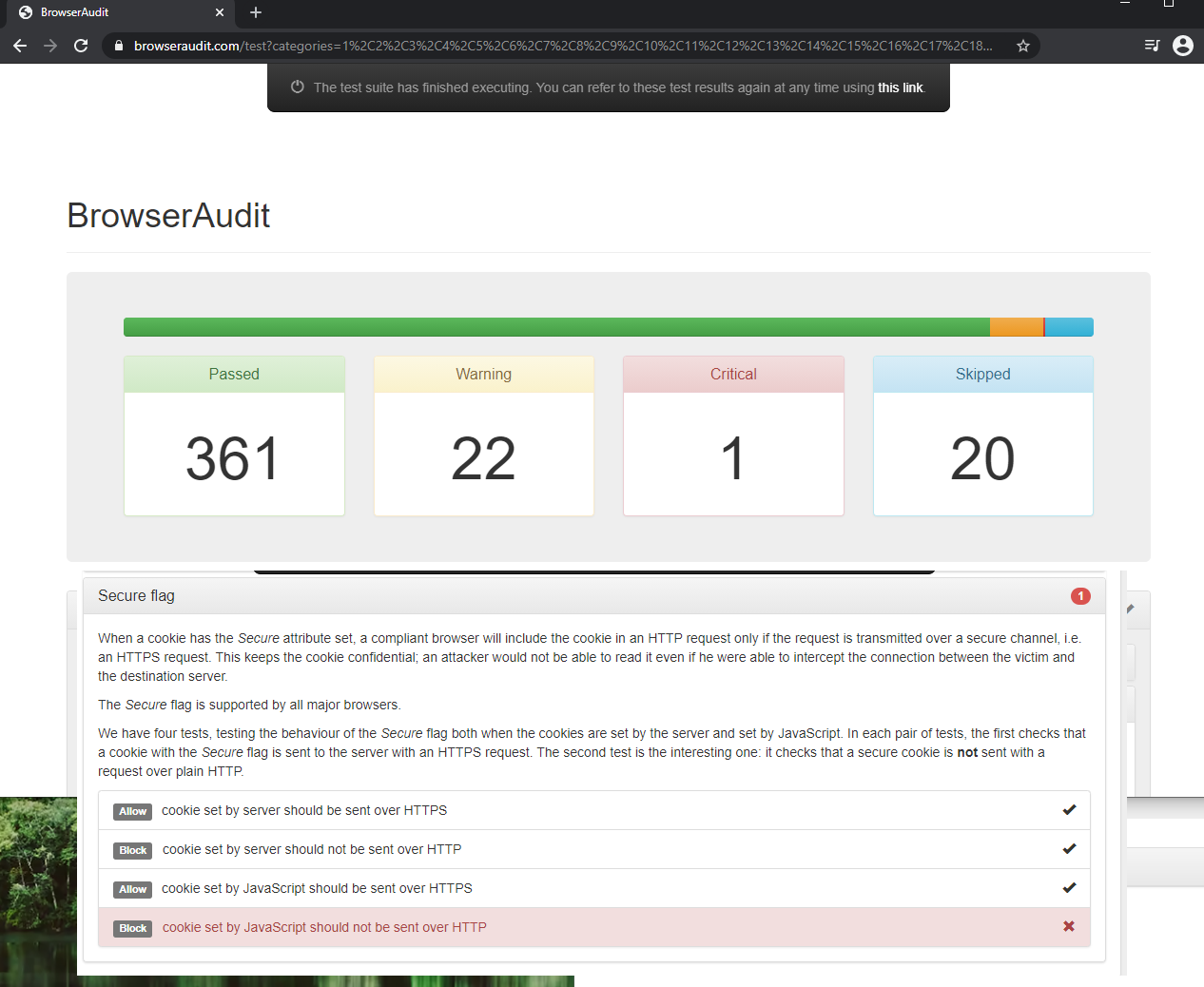Image resolution: width=1204 pixels, height=987 pixels.
Task: Click red X on failed JavaScript test
Action: click(x=1069, y=926)
